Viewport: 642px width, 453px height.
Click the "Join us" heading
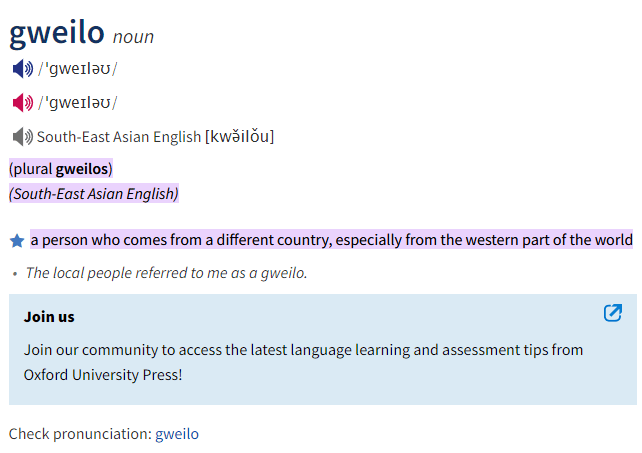pos(49,317)
